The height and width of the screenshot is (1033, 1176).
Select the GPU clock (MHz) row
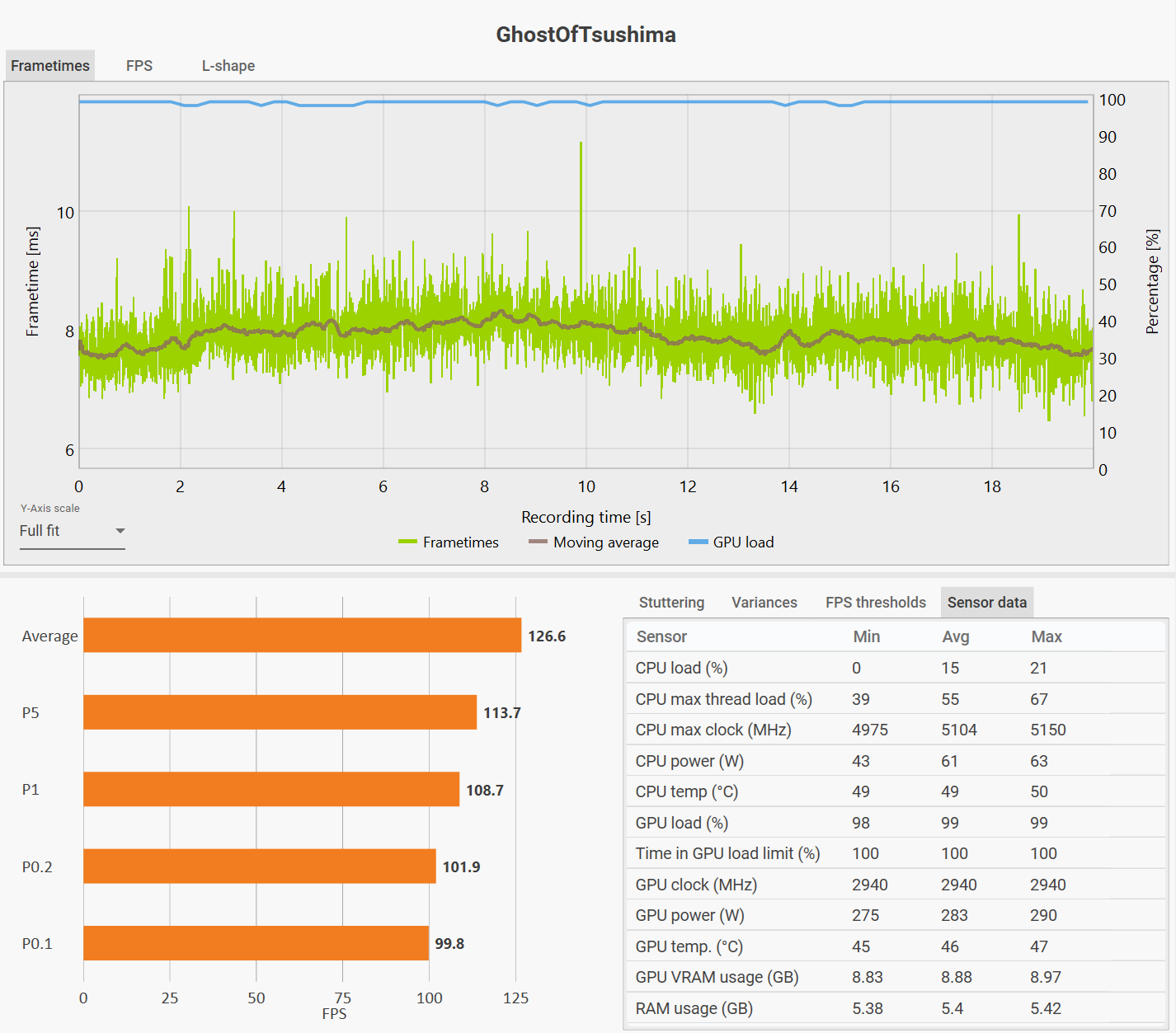[896, 885]
